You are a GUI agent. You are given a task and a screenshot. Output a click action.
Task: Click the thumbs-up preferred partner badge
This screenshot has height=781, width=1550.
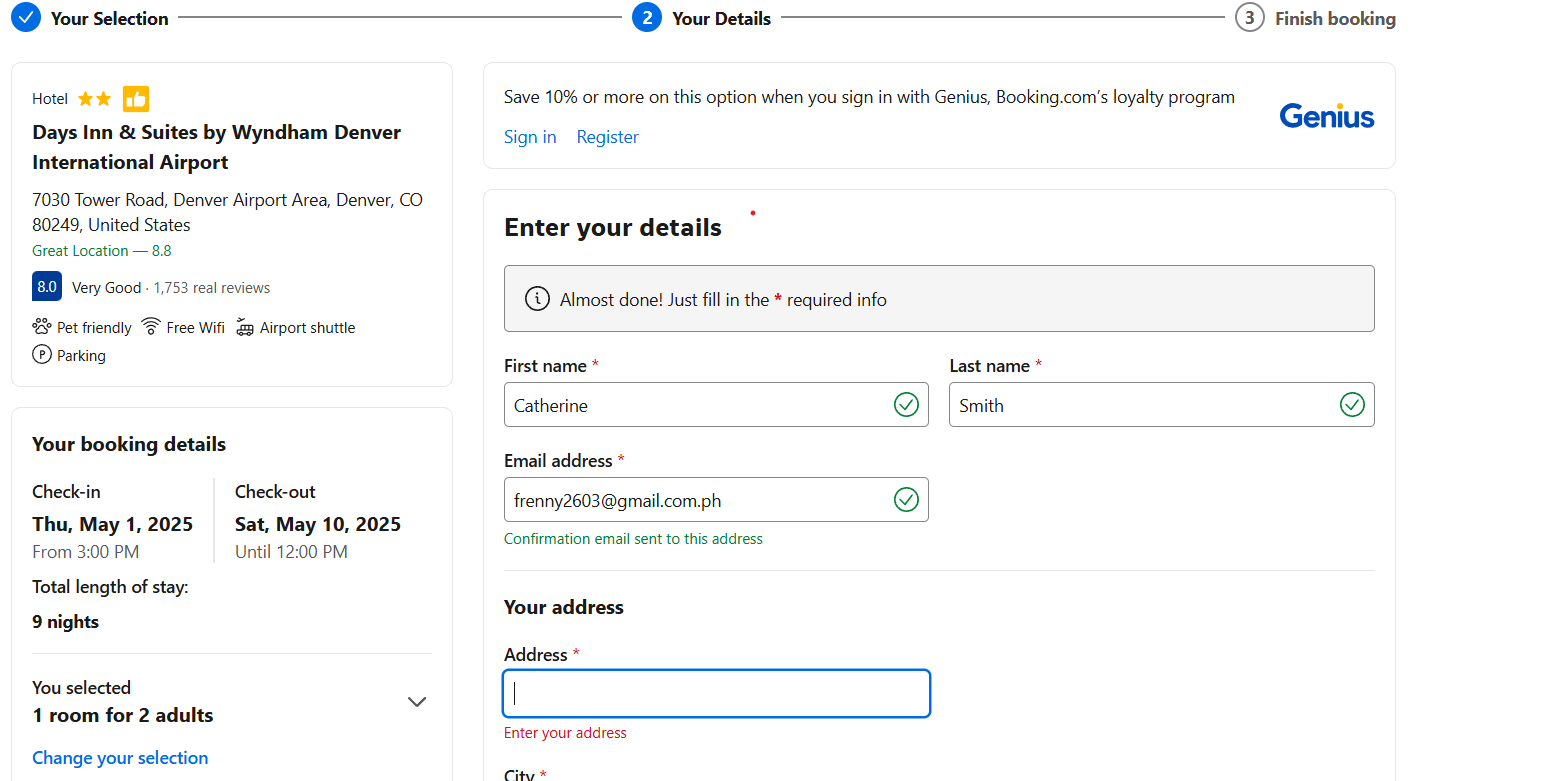[x=136, y=99]
